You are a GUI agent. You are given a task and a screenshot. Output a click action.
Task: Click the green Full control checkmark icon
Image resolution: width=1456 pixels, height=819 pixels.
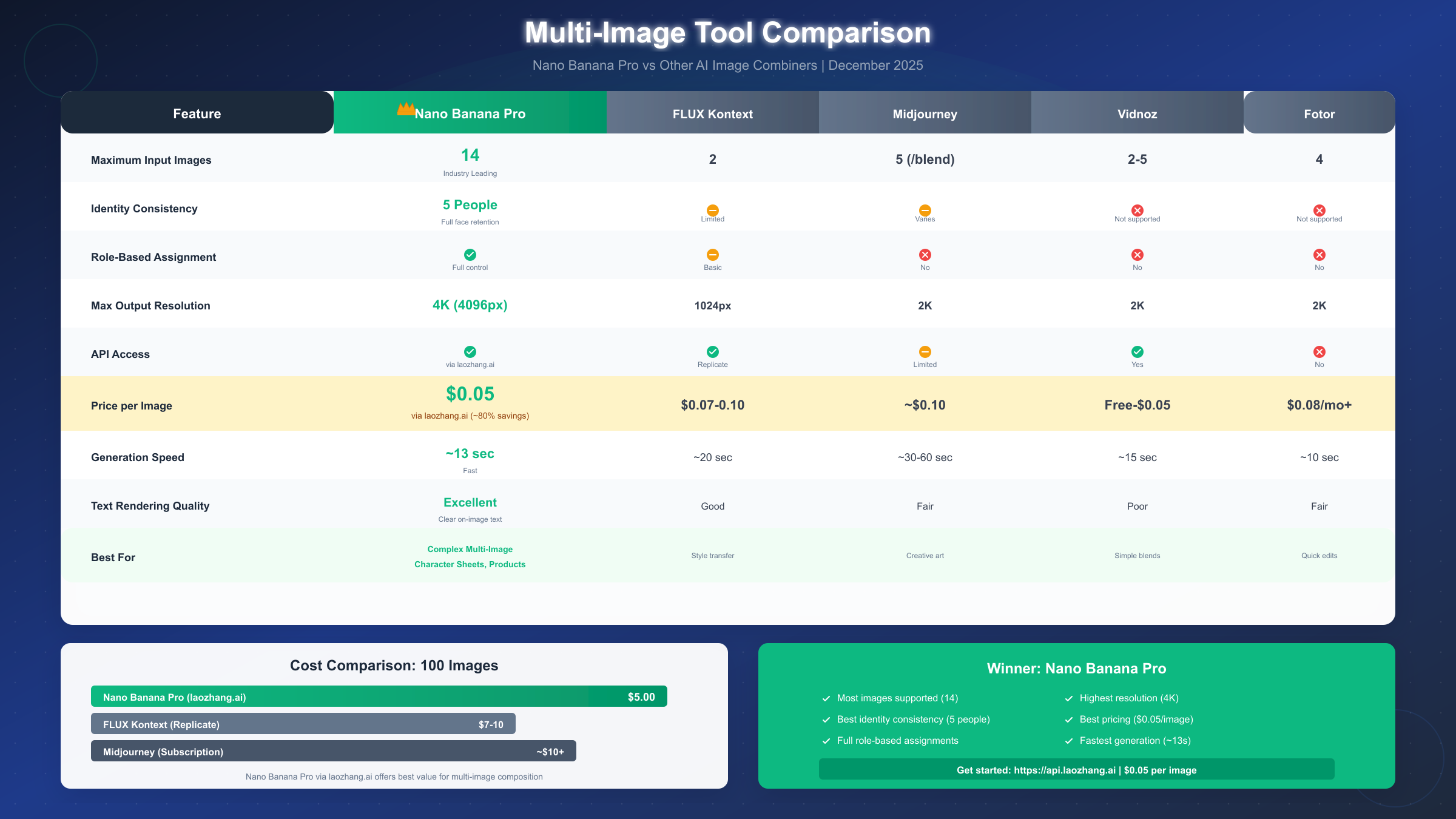point(470,255)
